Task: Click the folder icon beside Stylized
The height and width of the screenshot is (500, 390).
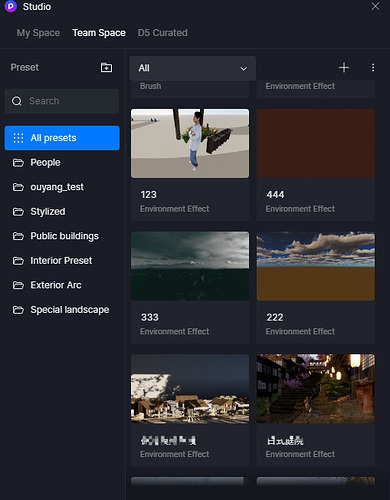Action: (x=18, y=212)
